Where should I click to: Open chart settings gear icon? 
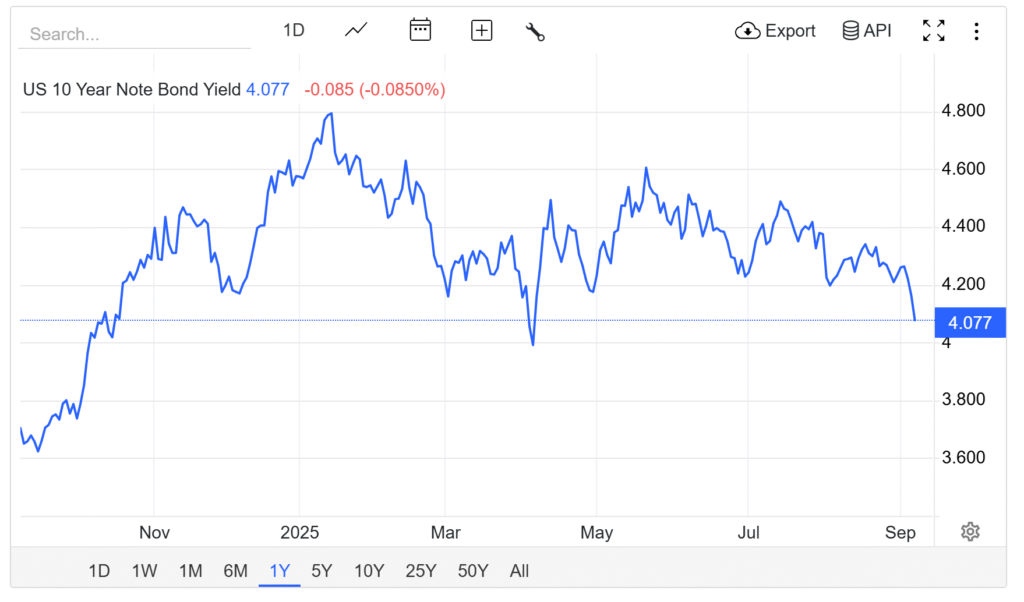[969, 531]
